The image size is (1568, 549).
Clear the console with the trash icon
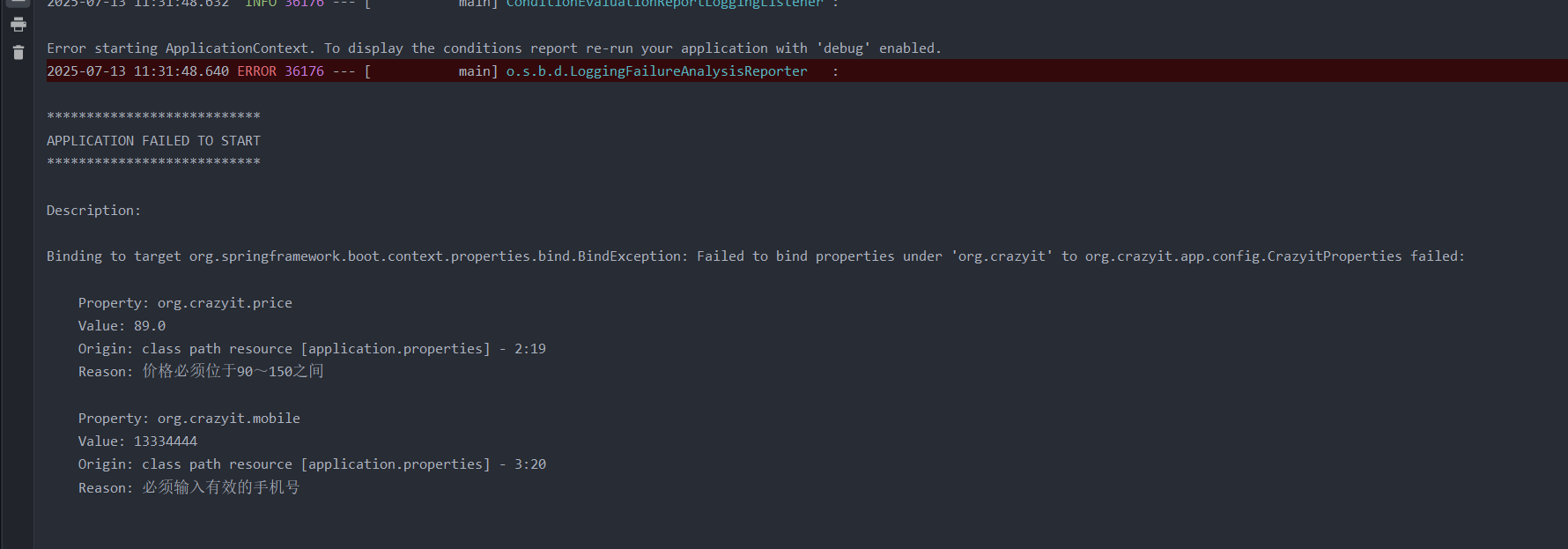pos(18,53)
